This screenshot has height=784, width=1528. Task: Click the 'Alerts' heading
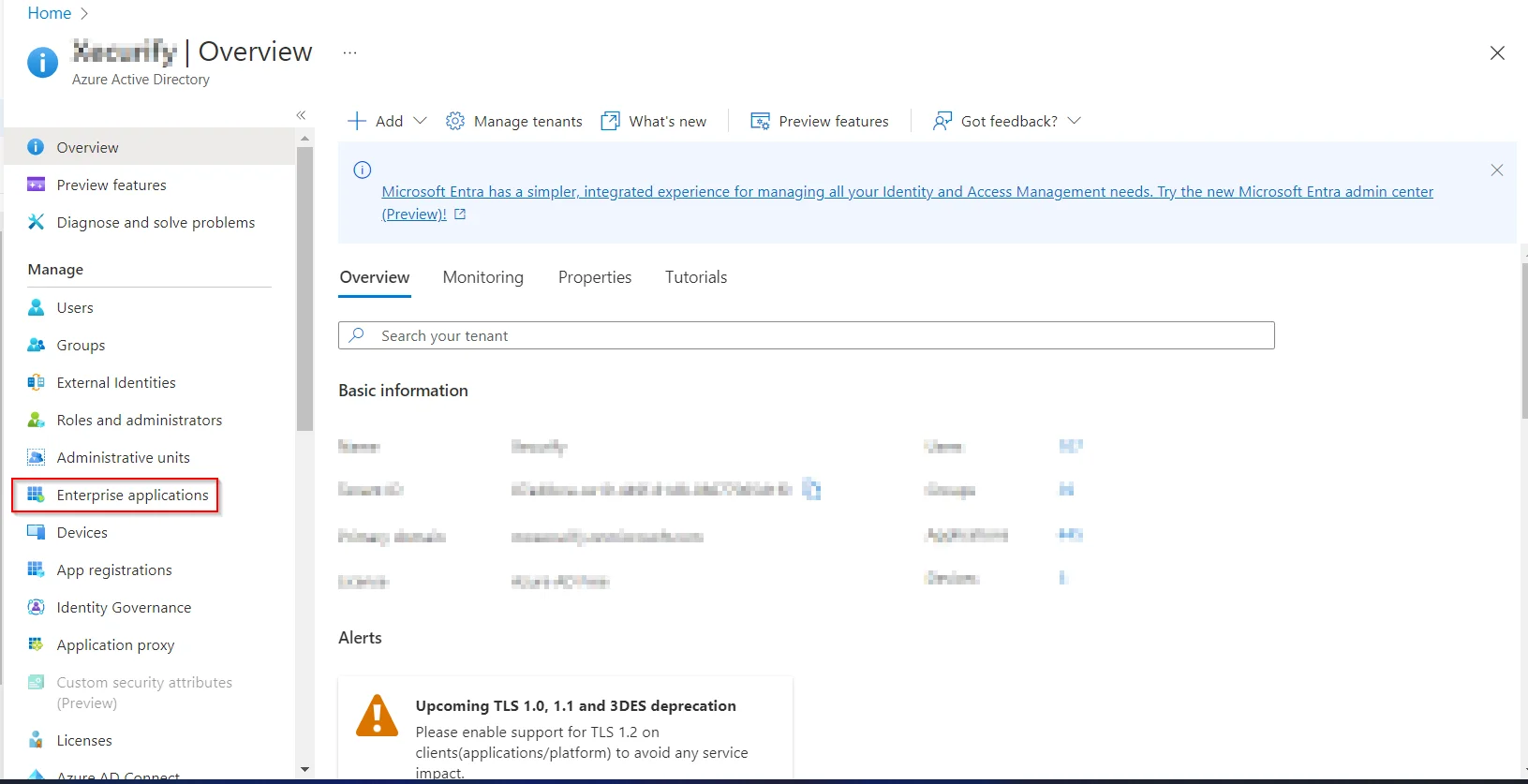360,638
